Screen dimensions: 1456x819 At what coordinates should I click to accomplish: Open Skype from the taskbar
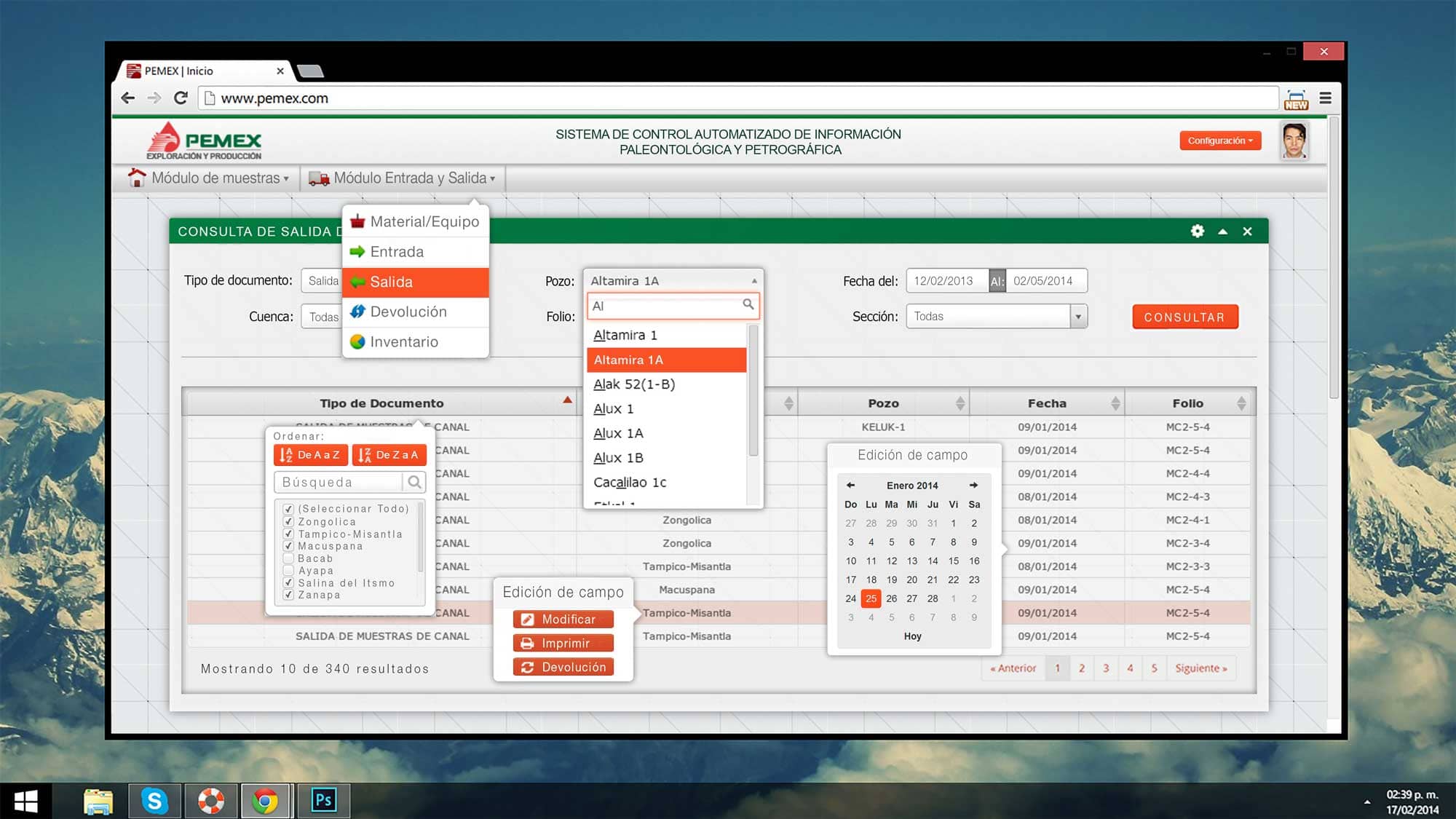click(x=154, y=801)
